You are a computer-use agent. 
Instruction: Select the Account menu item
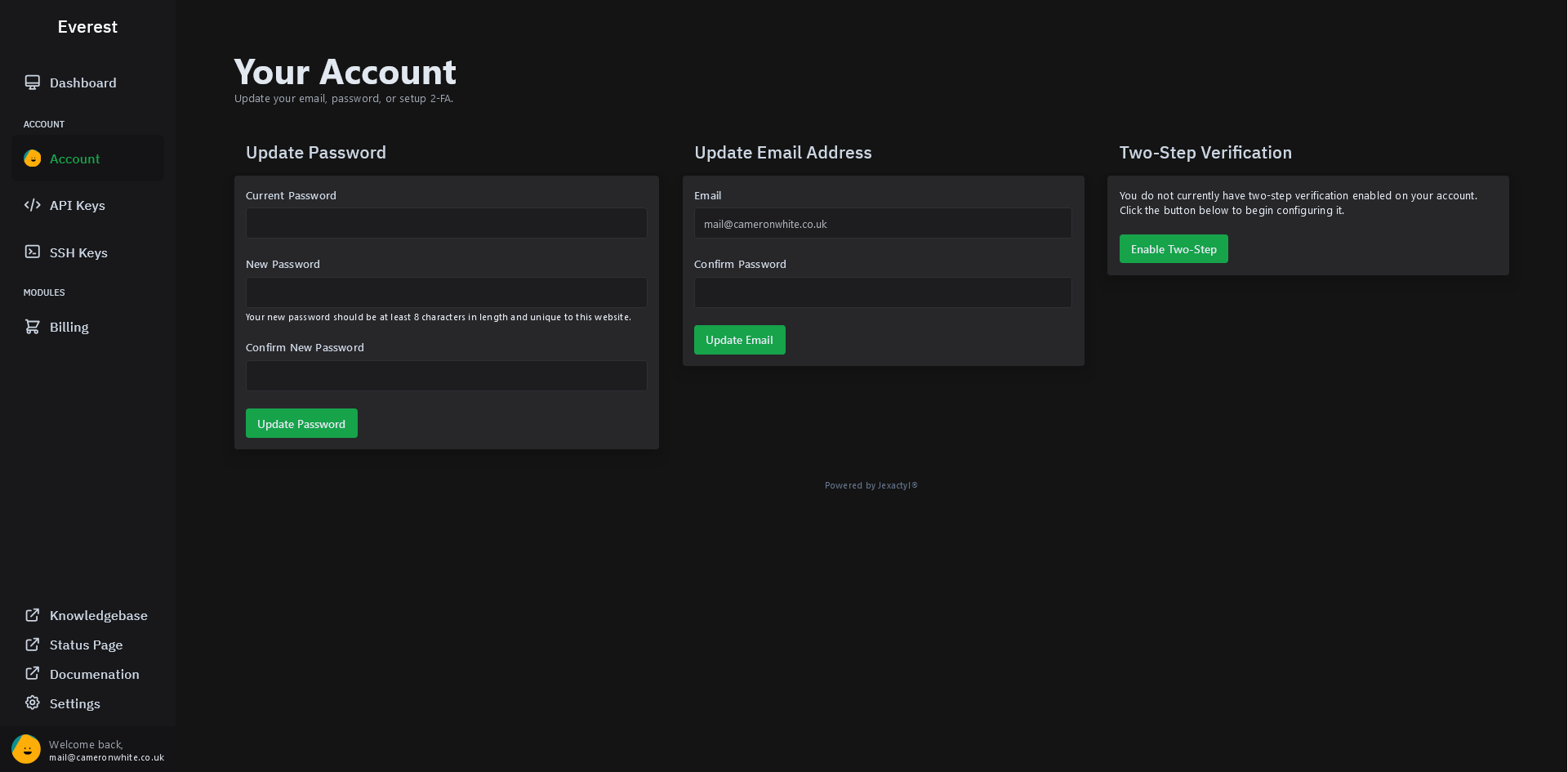(x=87, y=158)
